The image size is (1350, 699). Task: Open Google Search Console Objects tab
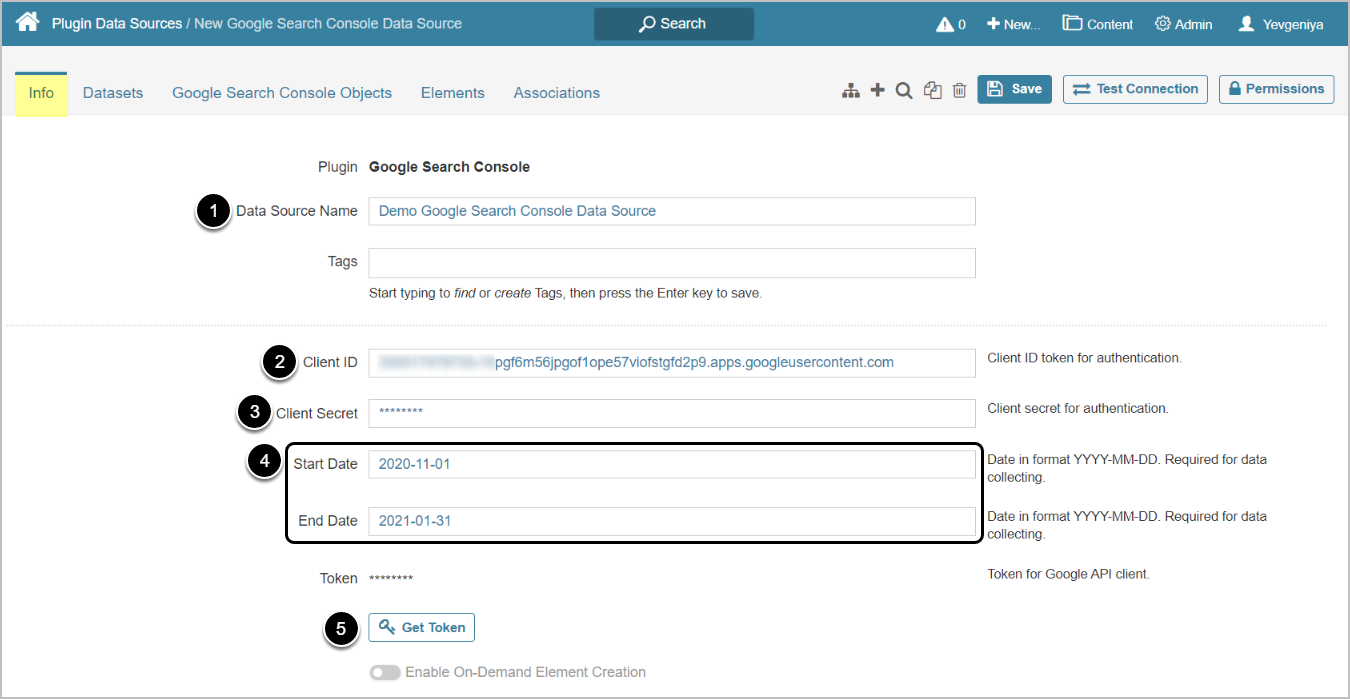(282, 93)
